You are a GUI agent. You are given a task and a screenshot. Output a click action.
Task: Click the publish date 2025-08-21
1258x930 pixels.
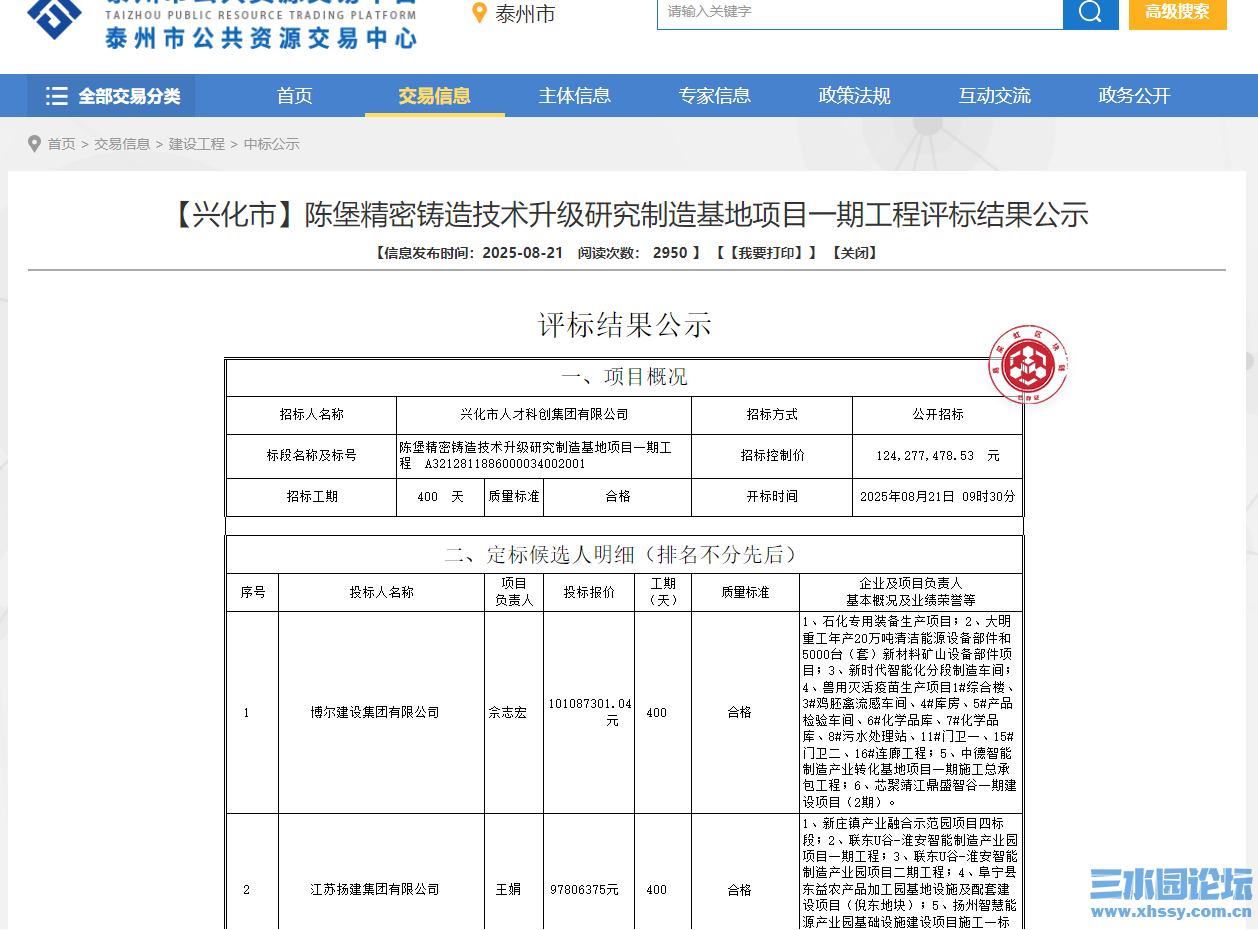click(523, 253)
